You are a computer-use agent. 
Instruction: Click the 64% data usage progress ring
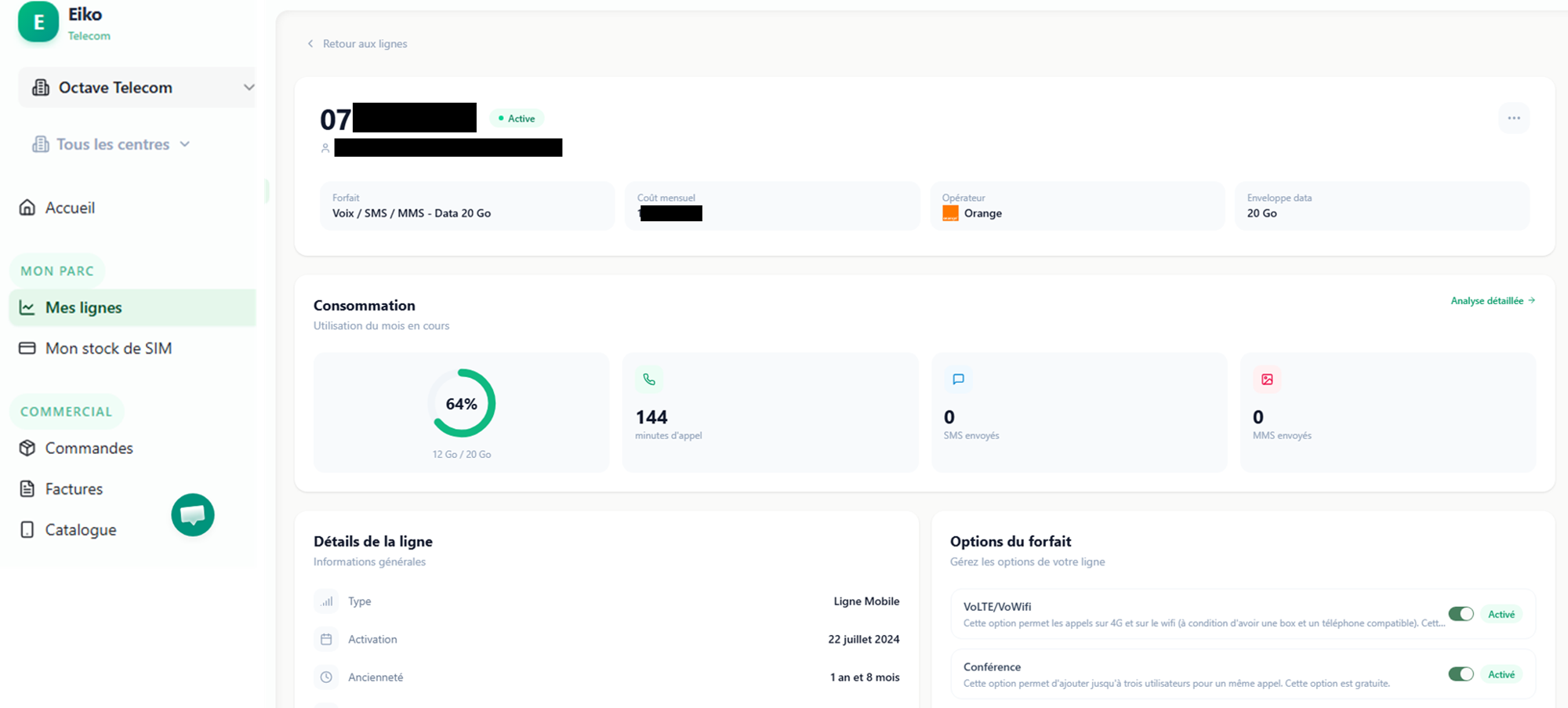pos(462,404)
